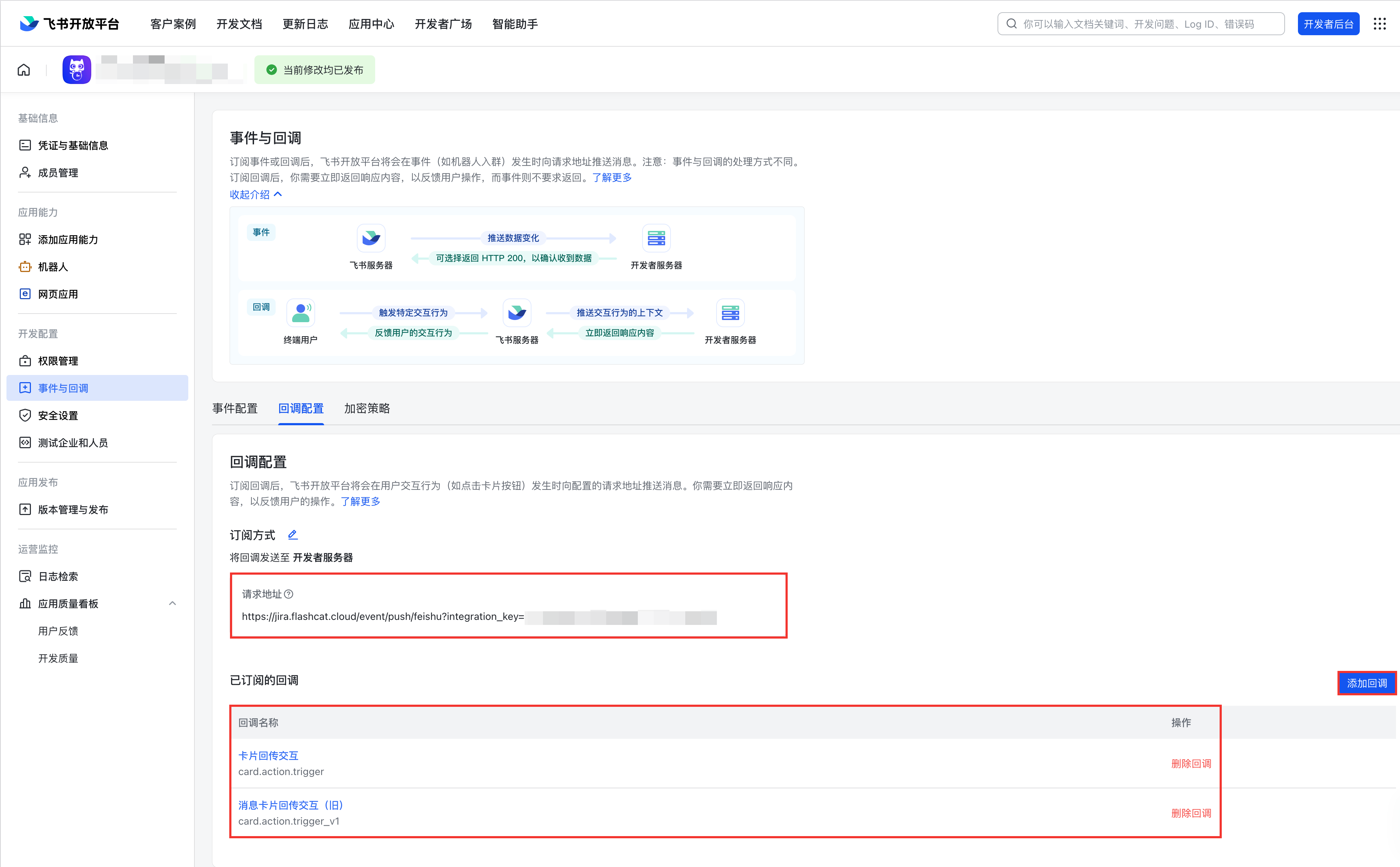Click the 事件与回调 sidebar icon
Viewport: 1400px width, 867px height.
[x=25, y=388]
